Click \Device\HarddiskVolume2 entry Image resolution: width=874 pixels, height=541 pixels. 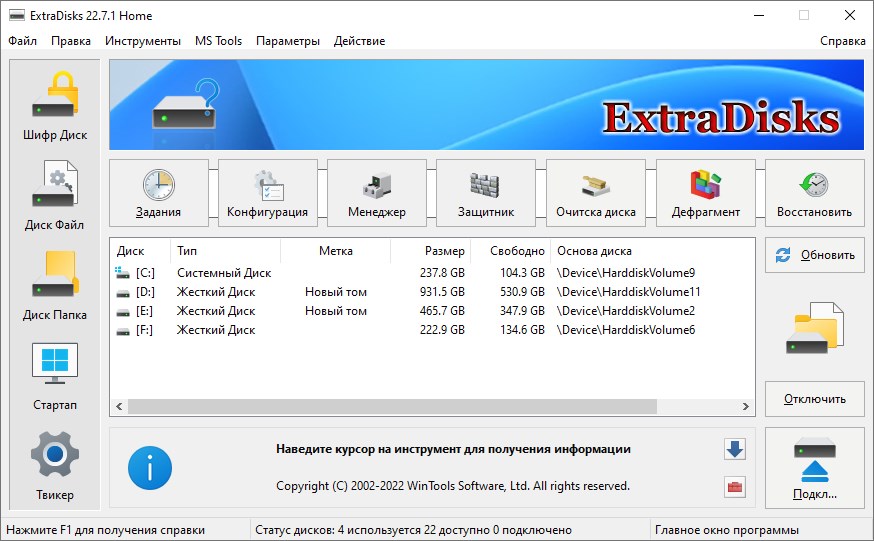coord(625,311)
